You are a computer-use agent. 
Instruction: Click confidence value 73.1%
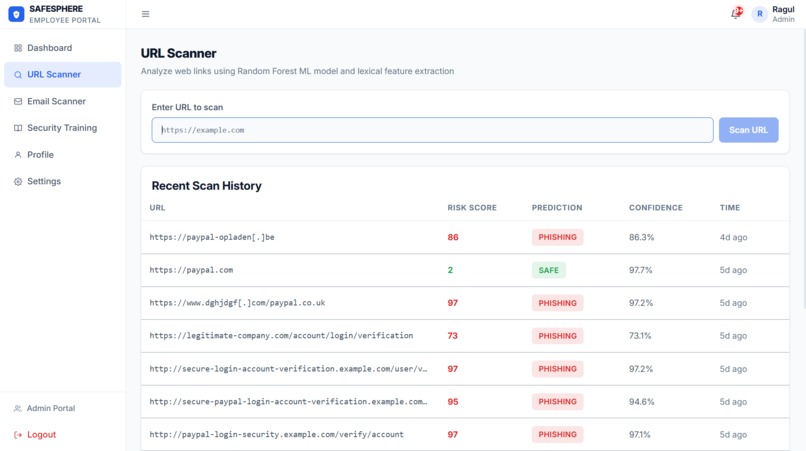(640, 336)
